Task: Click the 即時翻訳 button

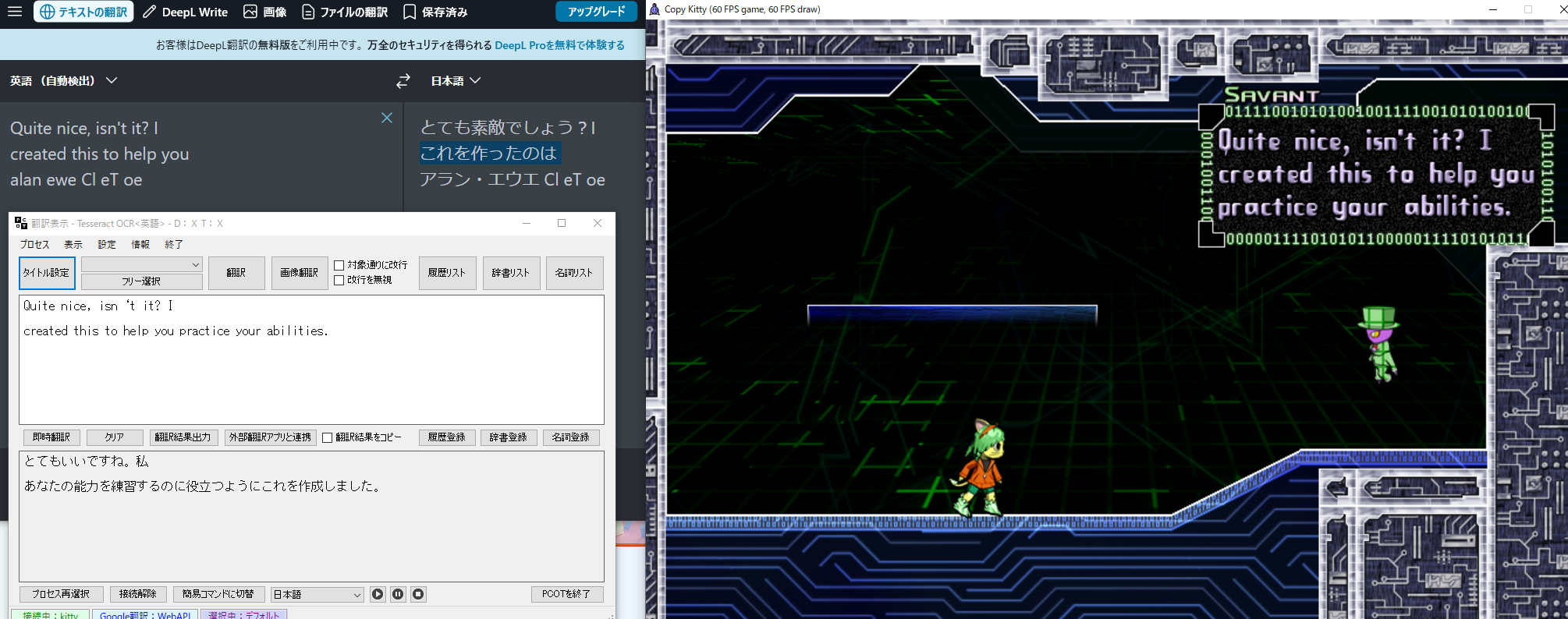Action: pos(51,437)
